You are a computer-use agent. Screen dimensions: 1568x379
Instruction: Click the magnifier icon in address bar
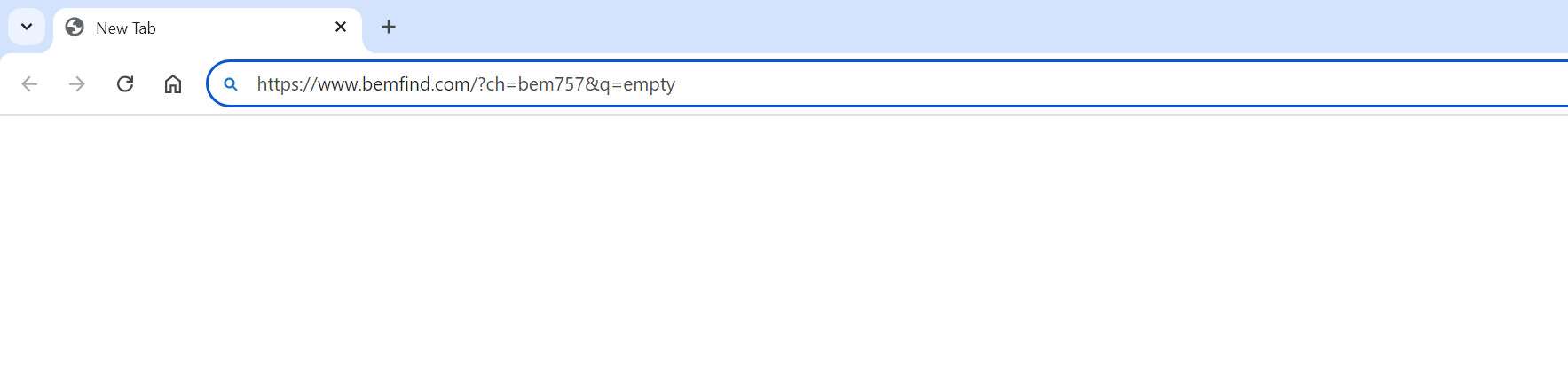tap(231, 84)
